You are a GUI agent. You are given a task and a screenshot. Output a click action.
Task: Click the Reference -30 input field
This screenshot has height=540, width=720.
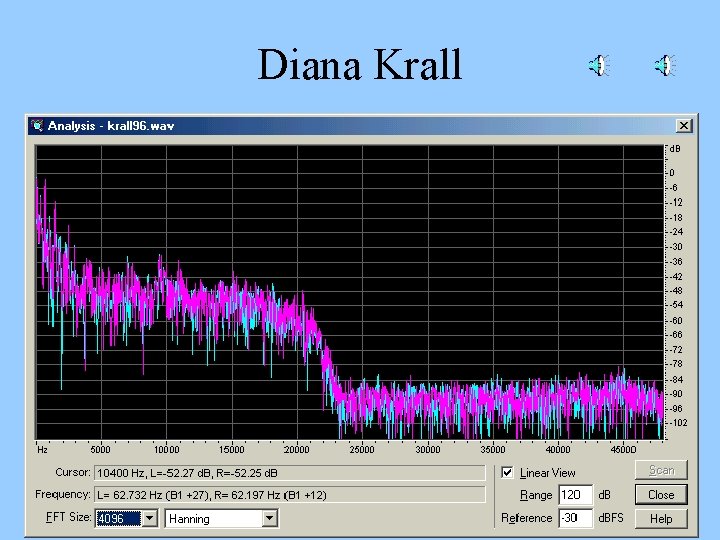point(575,518)
